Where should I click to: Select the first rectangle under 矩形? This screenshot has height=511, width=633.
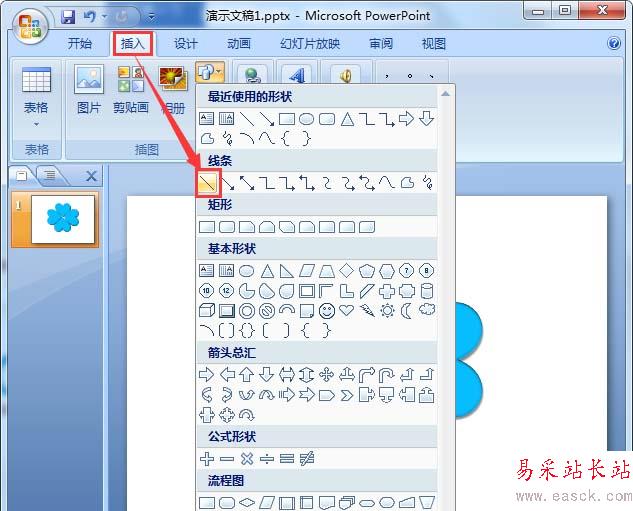tap(207, 227)
